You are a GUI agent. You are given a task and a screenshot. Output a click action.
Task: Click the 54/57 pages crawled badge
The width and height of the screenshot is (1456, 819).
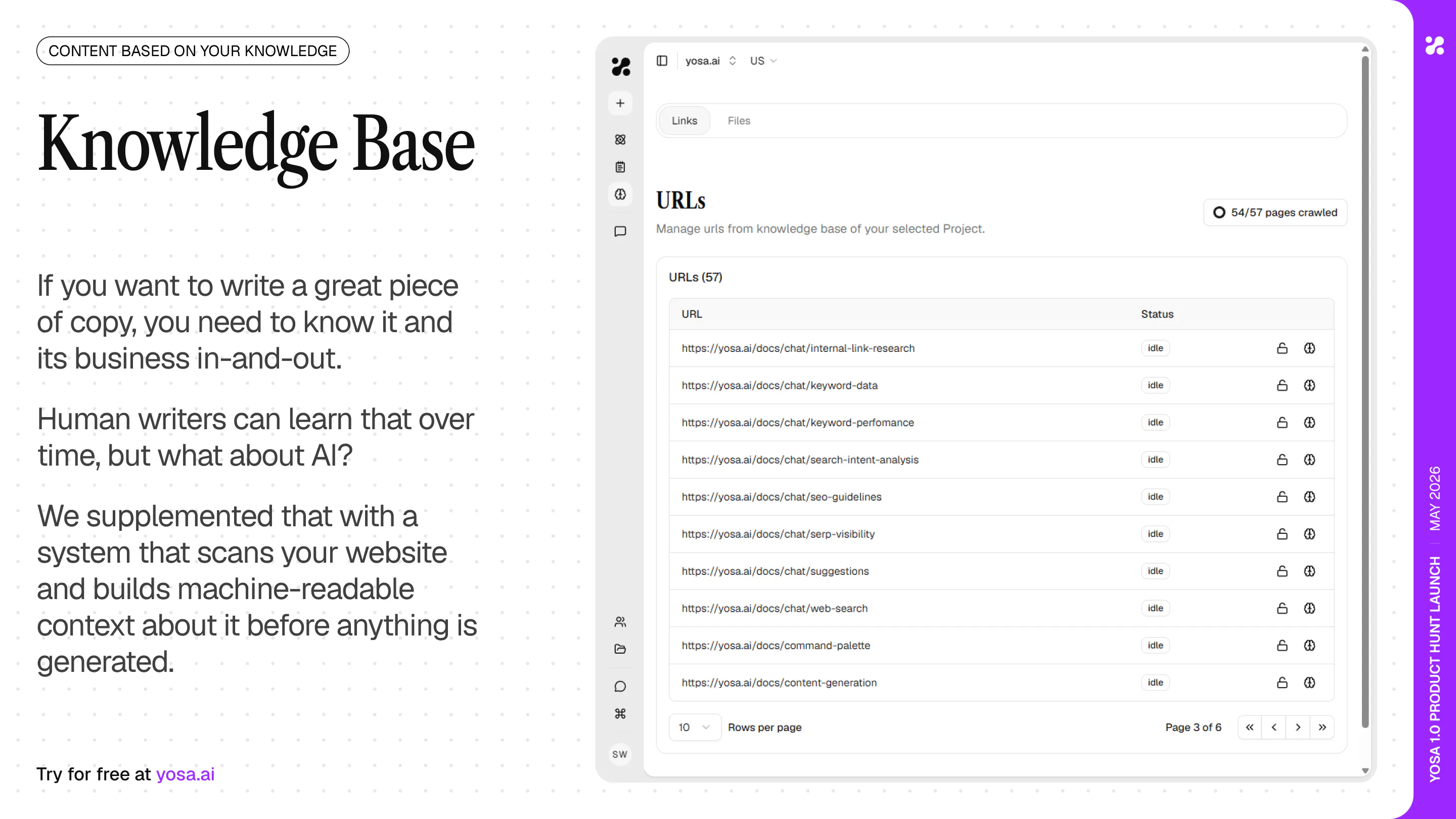(1275, 212)
